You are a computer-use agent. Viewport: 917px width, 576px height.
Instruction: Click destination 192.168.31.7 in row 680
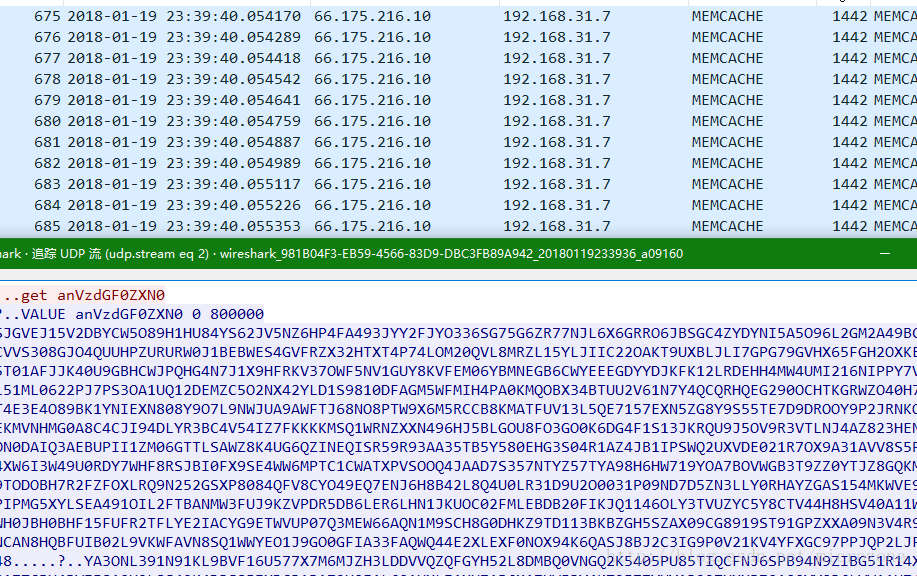[557, 122]
